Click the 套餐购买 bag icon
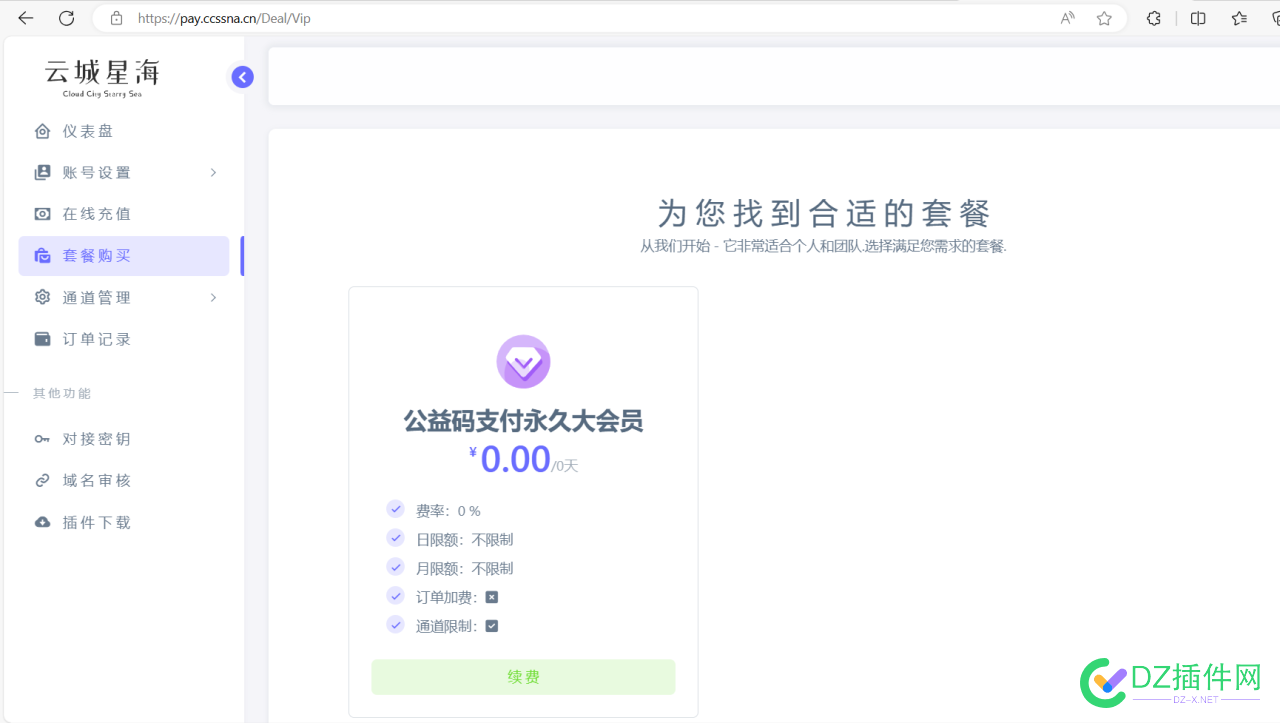 click(x=42, y=256)
